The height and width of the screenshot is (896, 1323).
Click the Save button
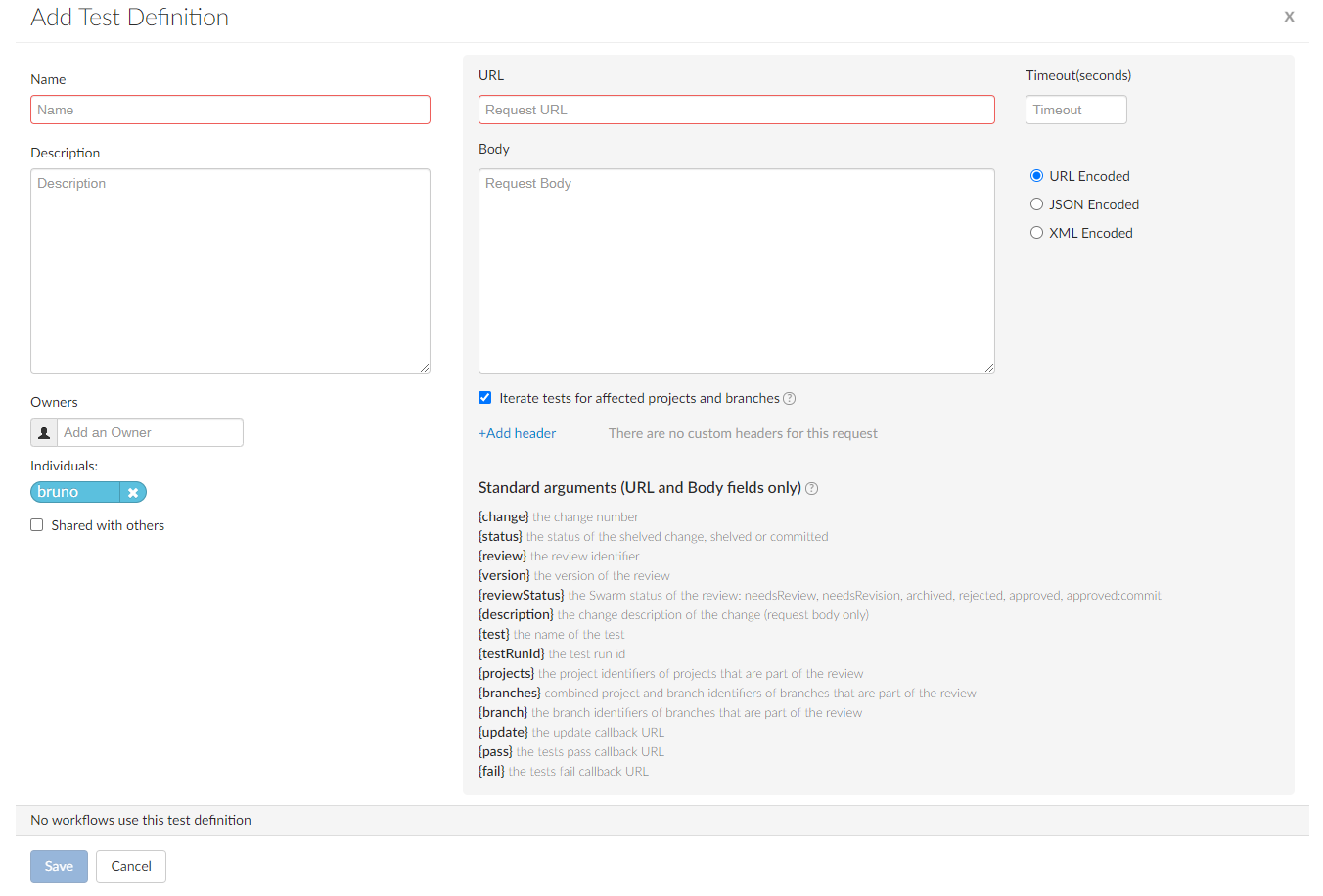point(58,866)
